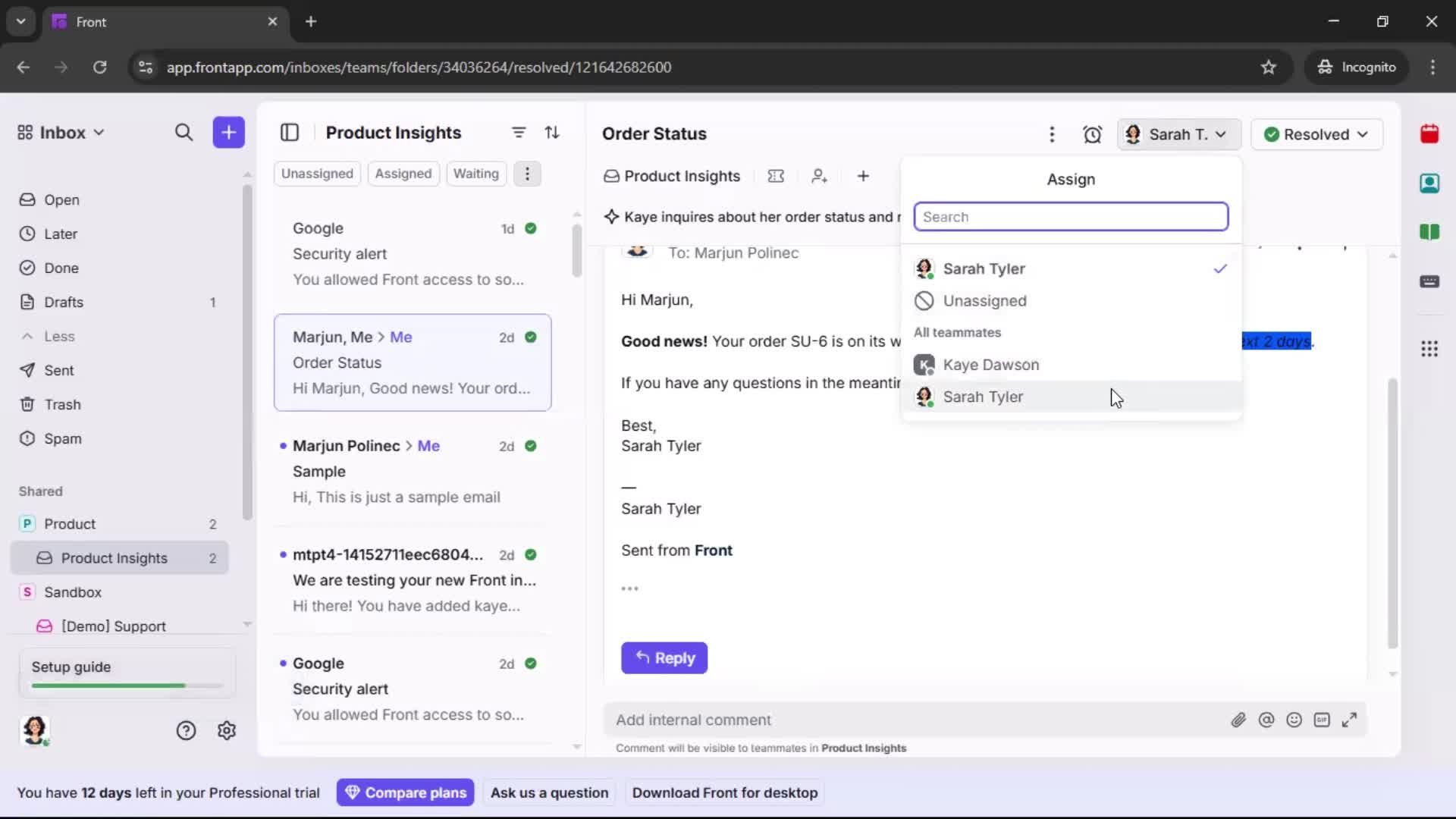This screenshot has width=1456, height=819.
Task: Click the Reply button
Action: point(664,658)
